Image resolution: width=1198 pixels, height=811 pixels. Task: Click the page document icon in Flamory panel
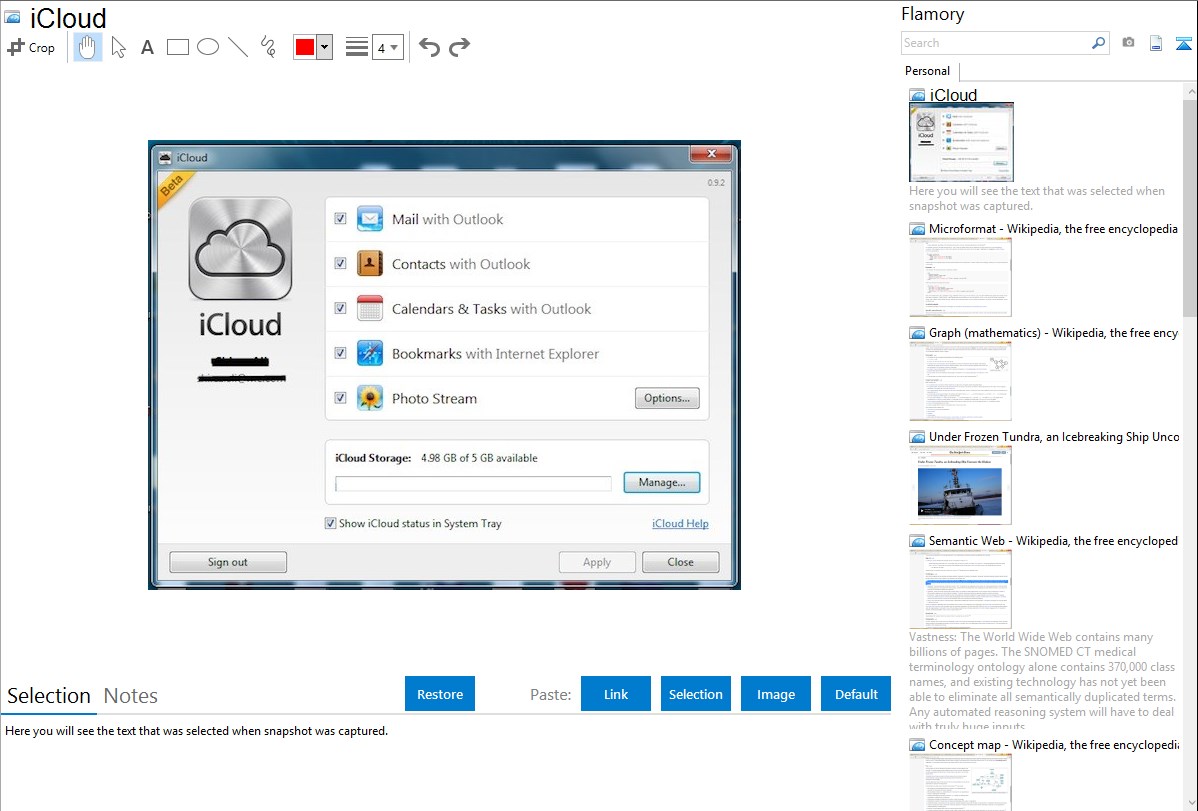click(1156, 43)
